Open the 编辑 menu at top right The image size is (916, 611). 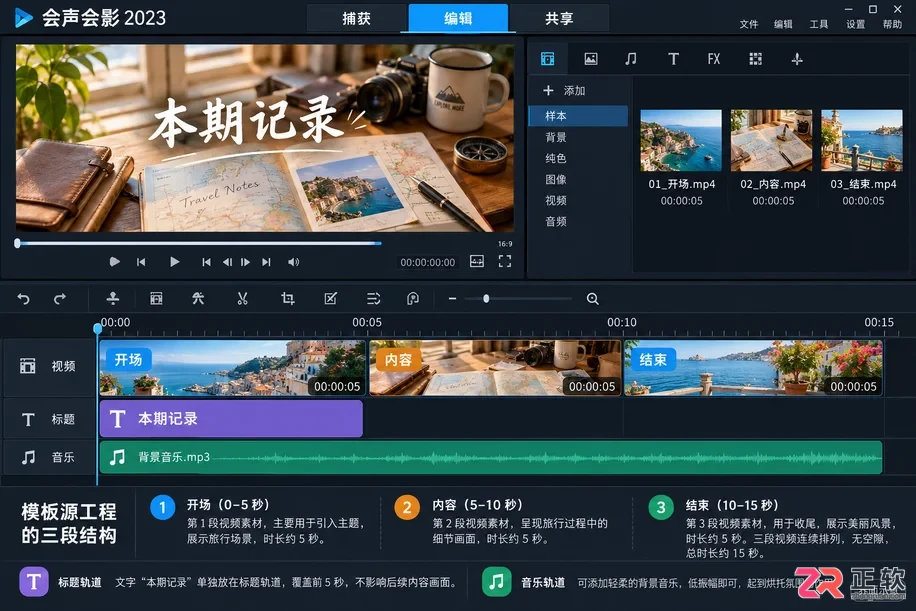[x=783, y=24]
